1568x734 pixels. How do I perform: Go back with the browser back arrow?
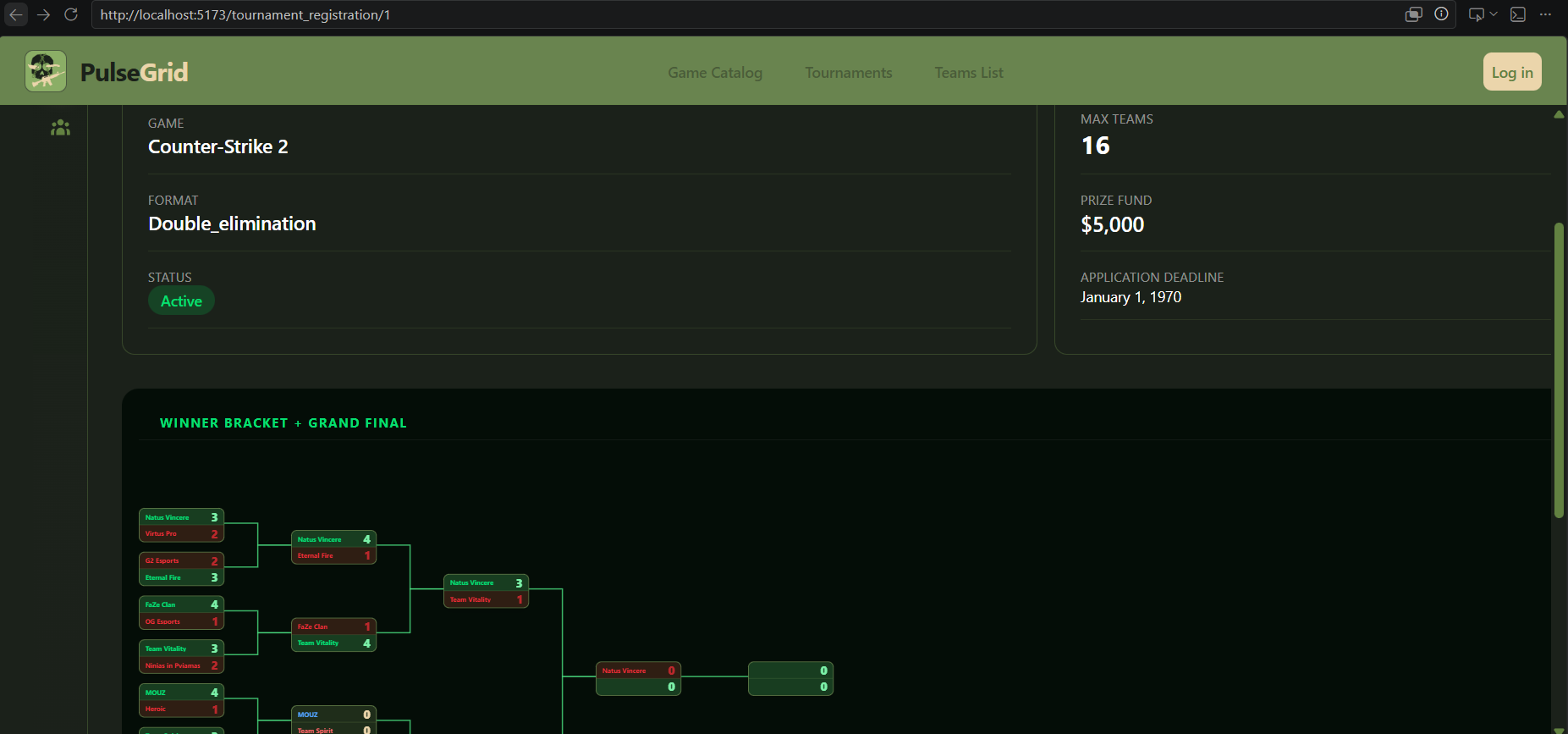pos(16,14)
